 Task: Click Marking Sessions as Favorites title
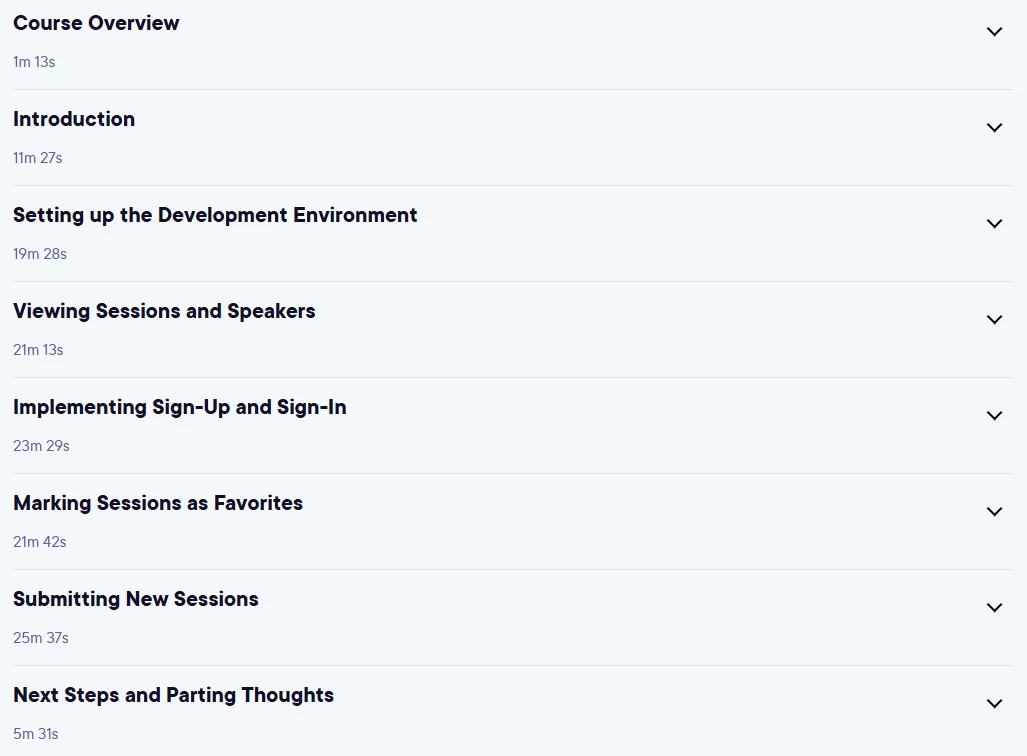click(158, 503)
